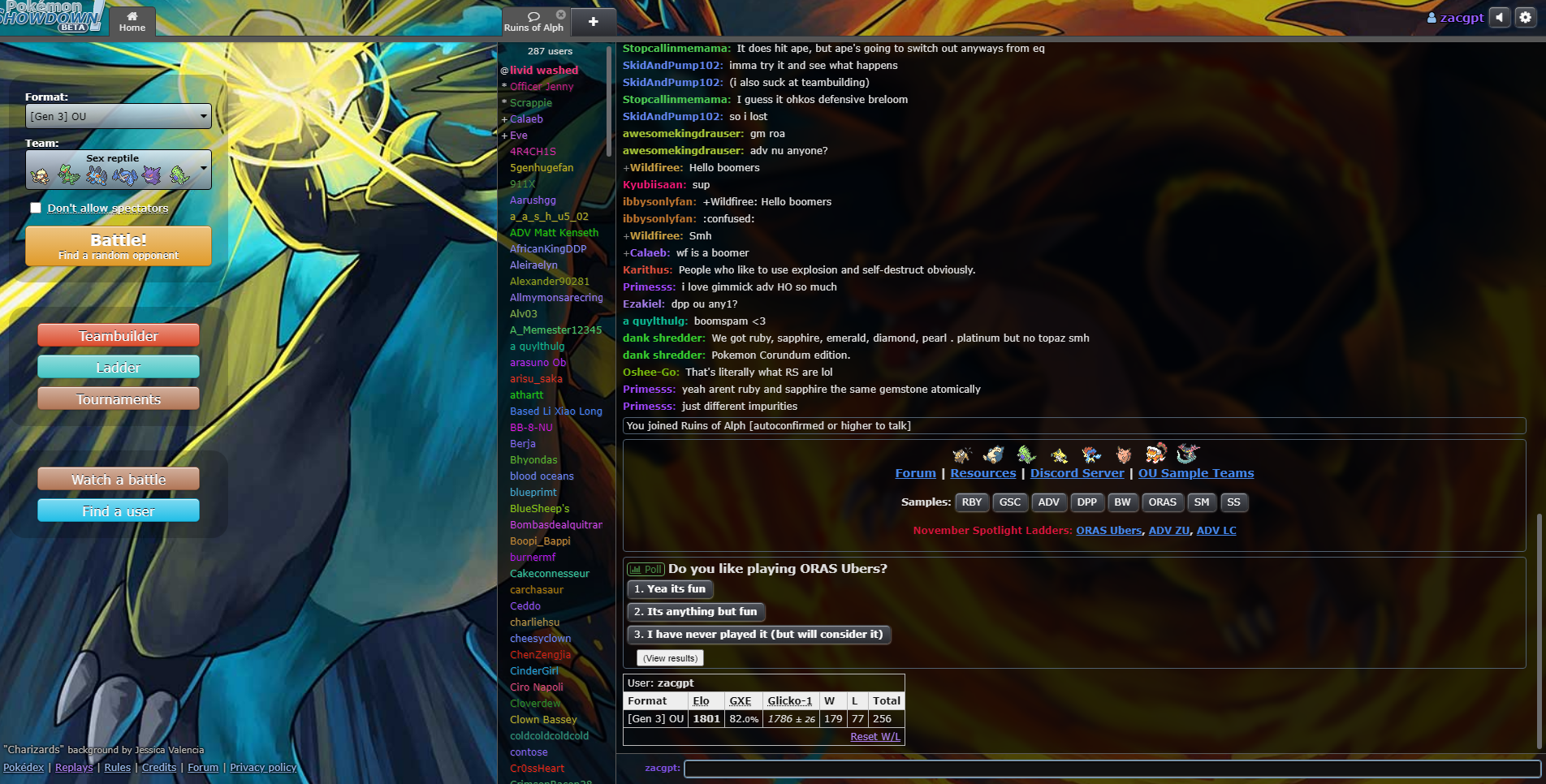Click the Keldeo sprite in room intro
The width and height of the screenshot is (1546, 784).
(1091, 454)
